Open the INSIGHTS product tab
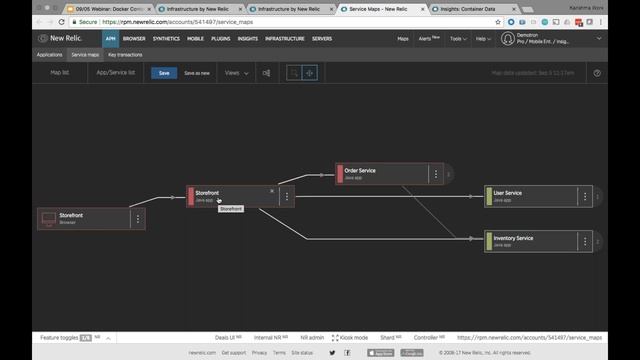The width and height of the screenshot is (640, 360). click(x=248, y=39)
